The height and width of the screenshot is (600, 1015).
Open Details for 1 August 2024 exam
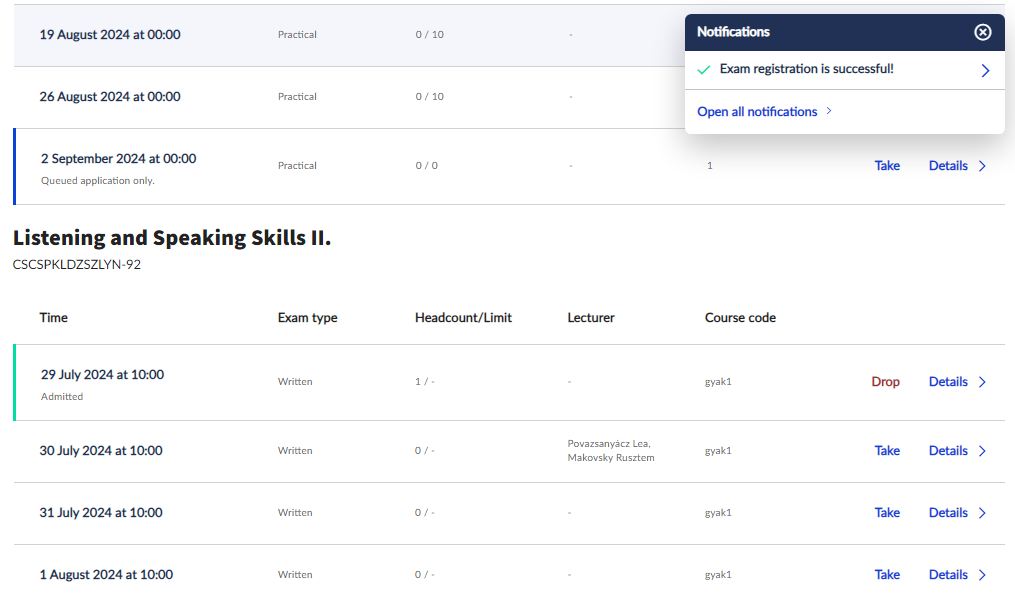pos(948,575)
